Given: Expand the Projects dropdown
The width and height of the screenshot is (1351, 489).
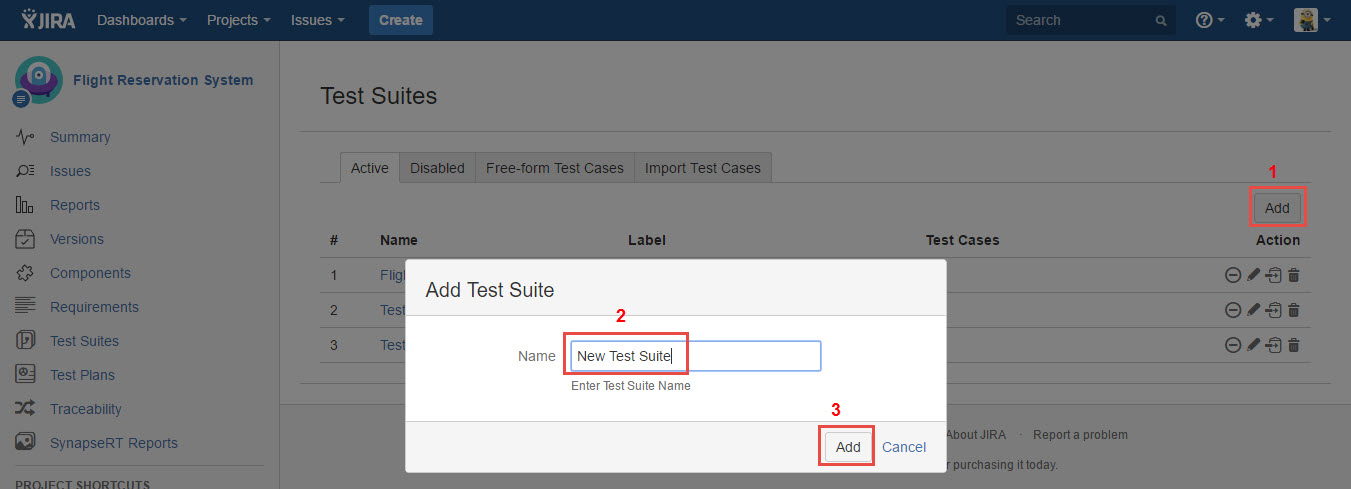Looking at the screenshot, I should pyautogui.click(x=238, y=20).
